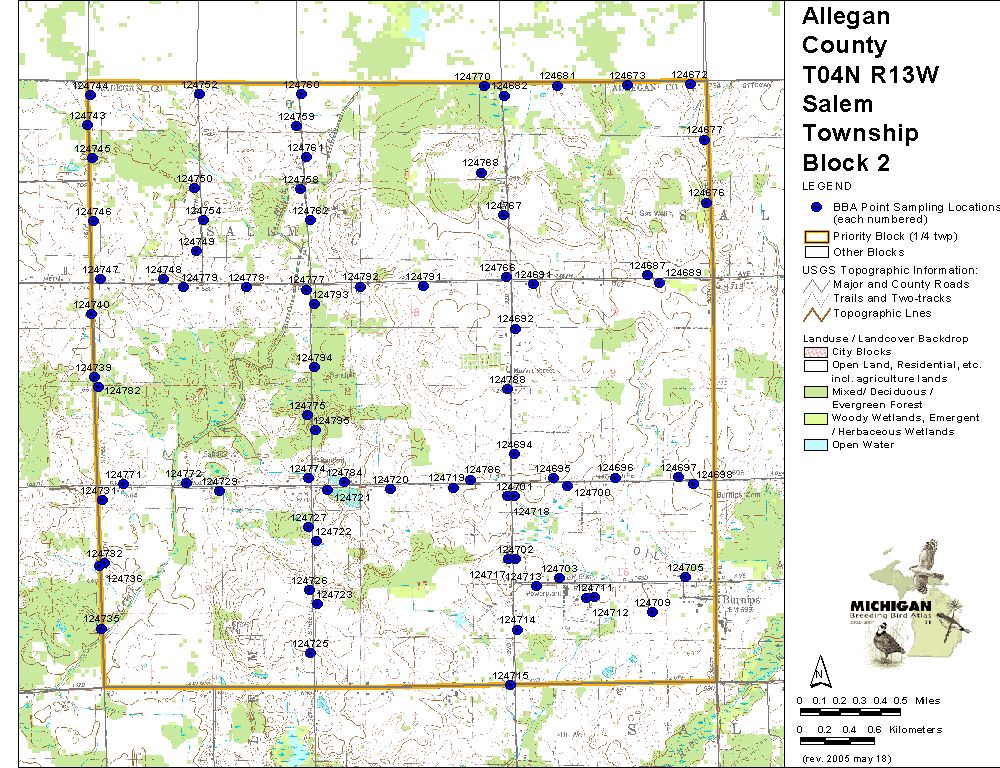Click the Priority Block legend box
This screenshot has height=768, width=1000.
817,237
